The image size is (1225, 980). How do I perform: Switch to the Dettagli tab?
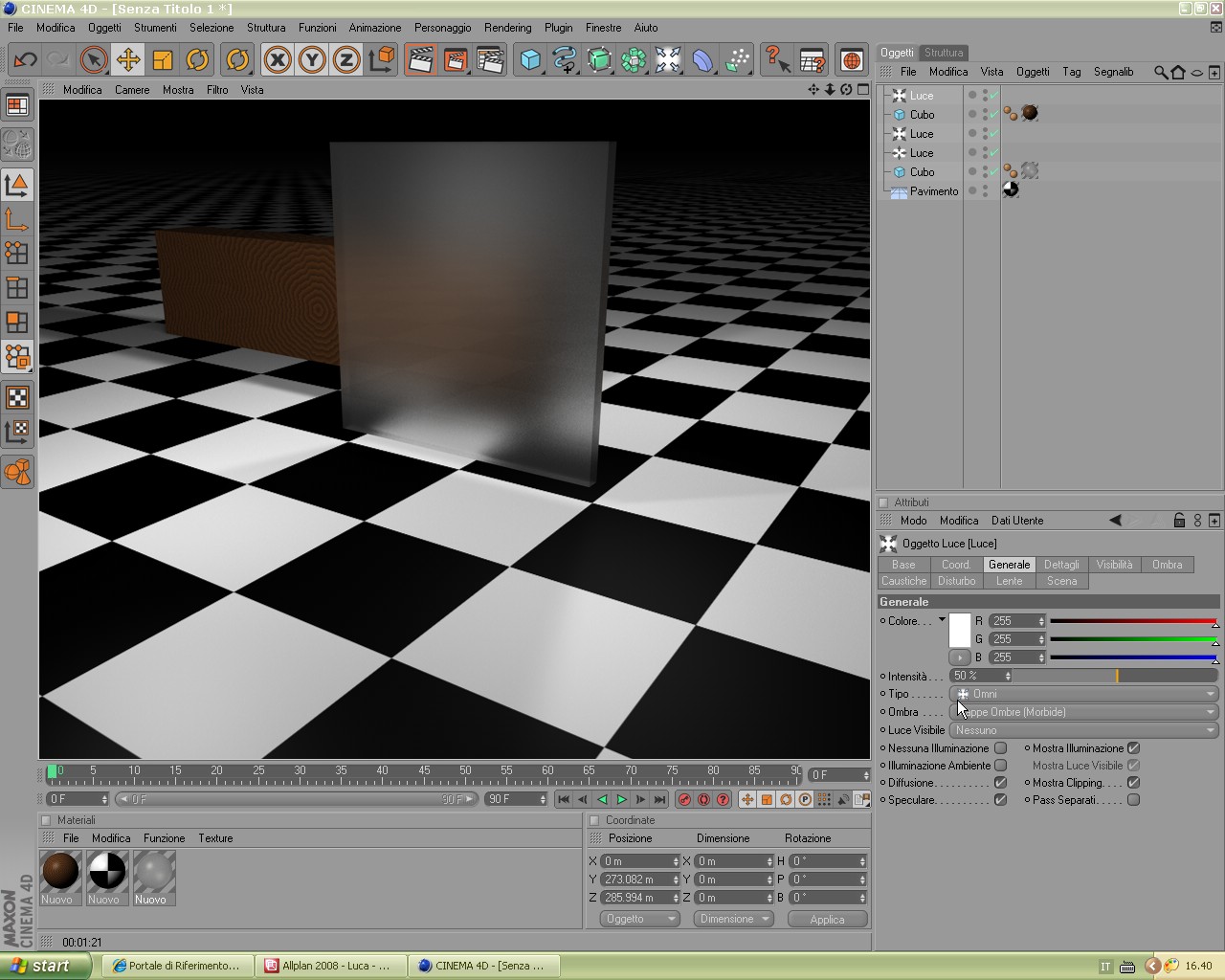pos(1061,565)
